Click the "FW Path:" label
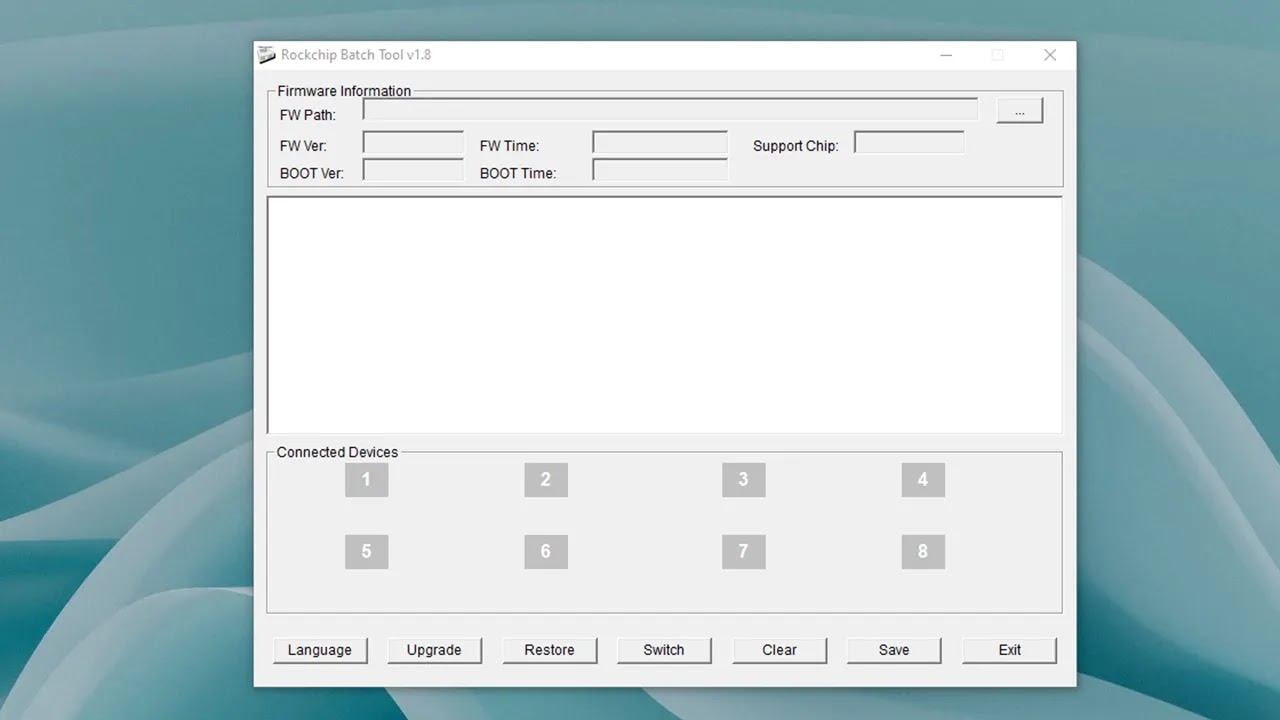The width and height of the screenshot is (1280, 720). coord(308,115)
